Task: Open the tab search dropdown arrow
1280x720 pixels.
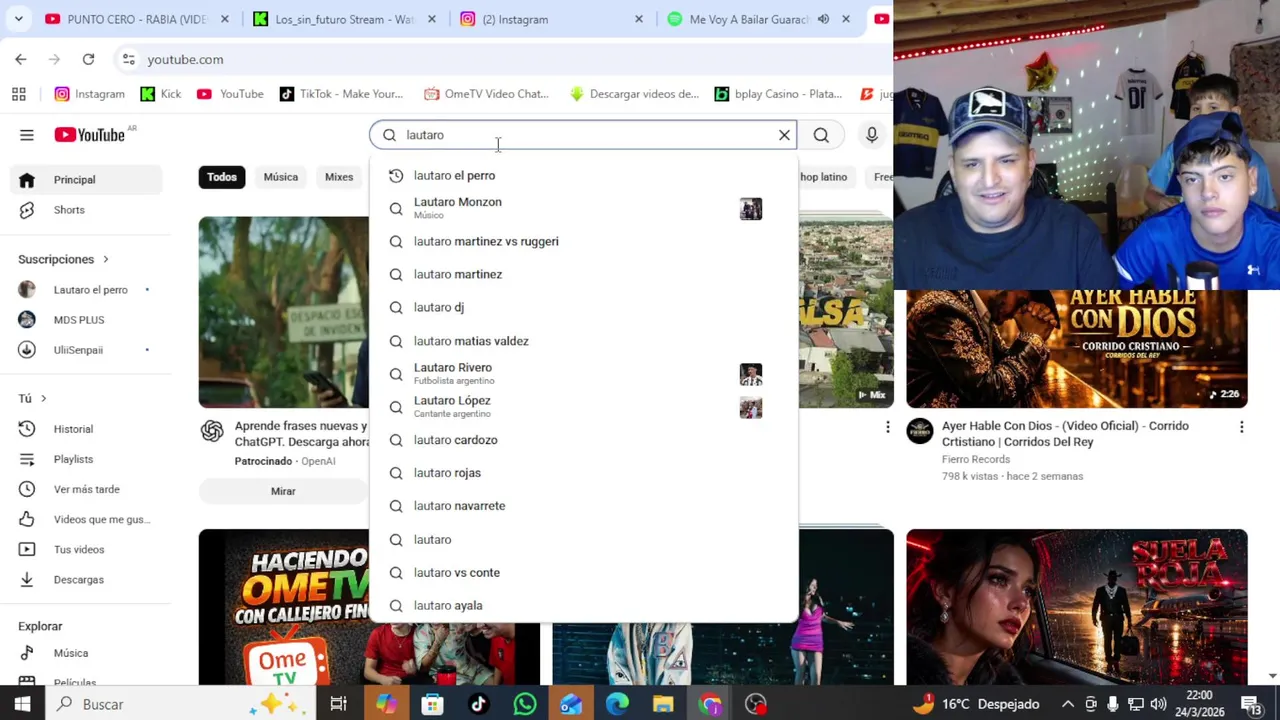Action: coord(18,19)
